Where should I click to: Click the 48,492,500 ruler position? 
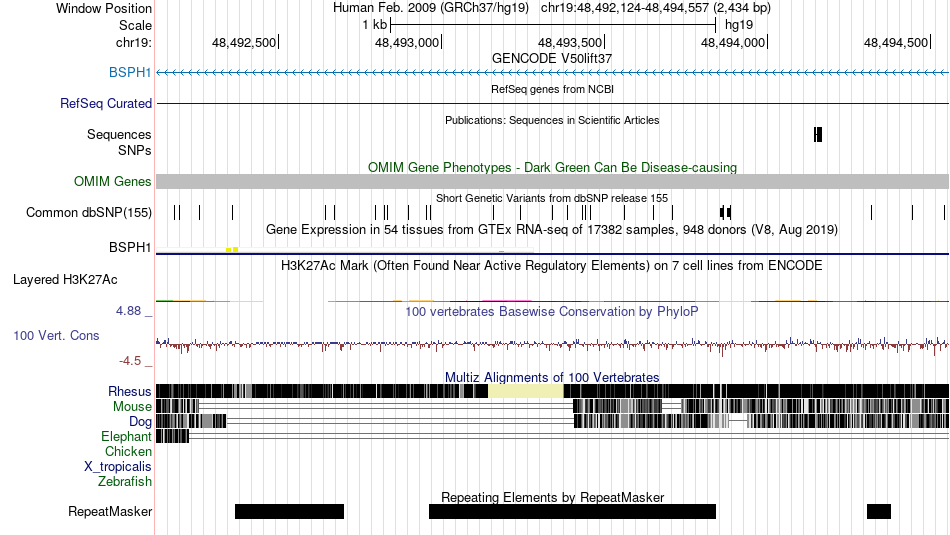tap(245, 42)
